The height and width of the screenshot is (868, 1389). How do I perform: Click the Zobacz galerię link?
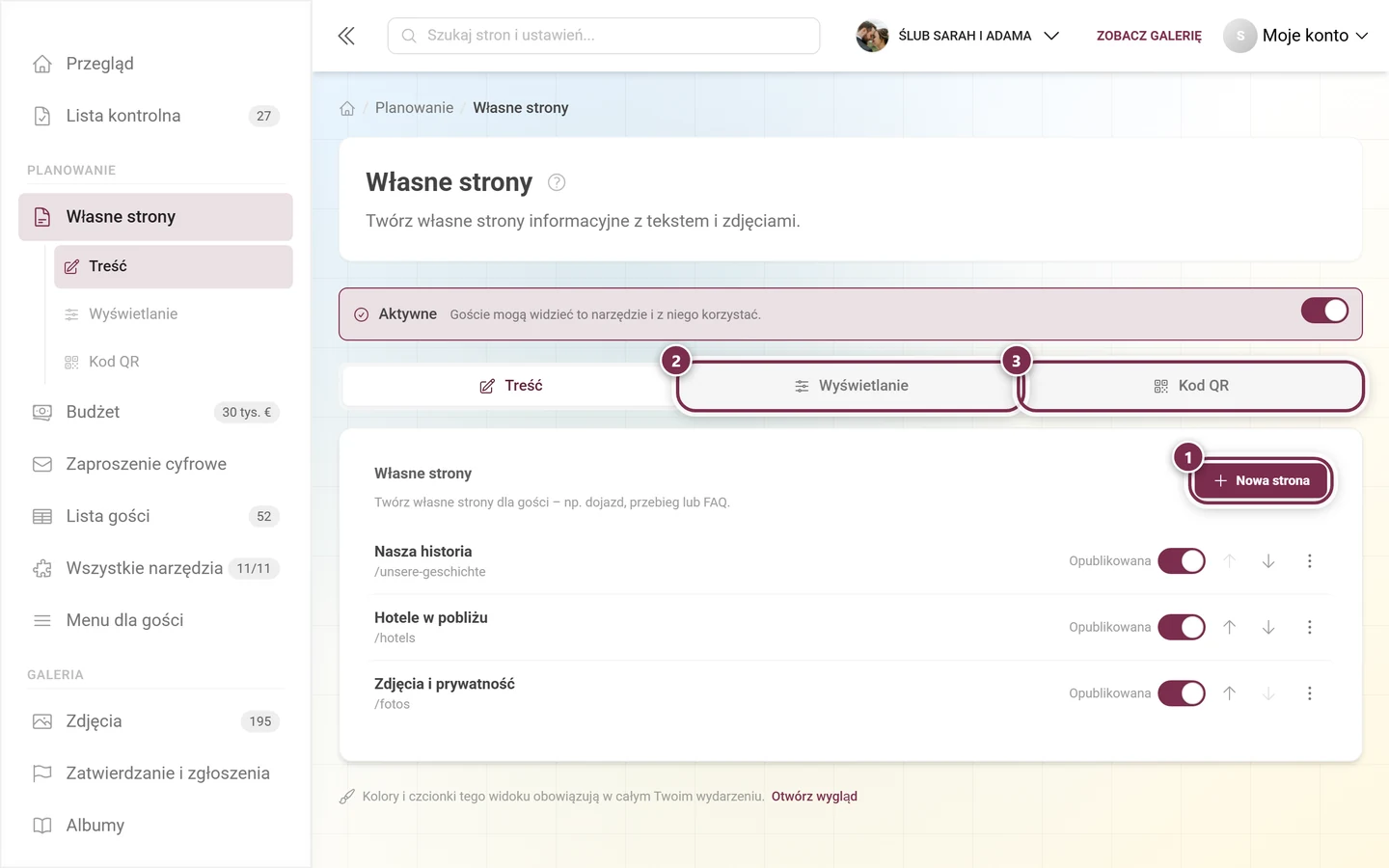(x=1149, y=36)
